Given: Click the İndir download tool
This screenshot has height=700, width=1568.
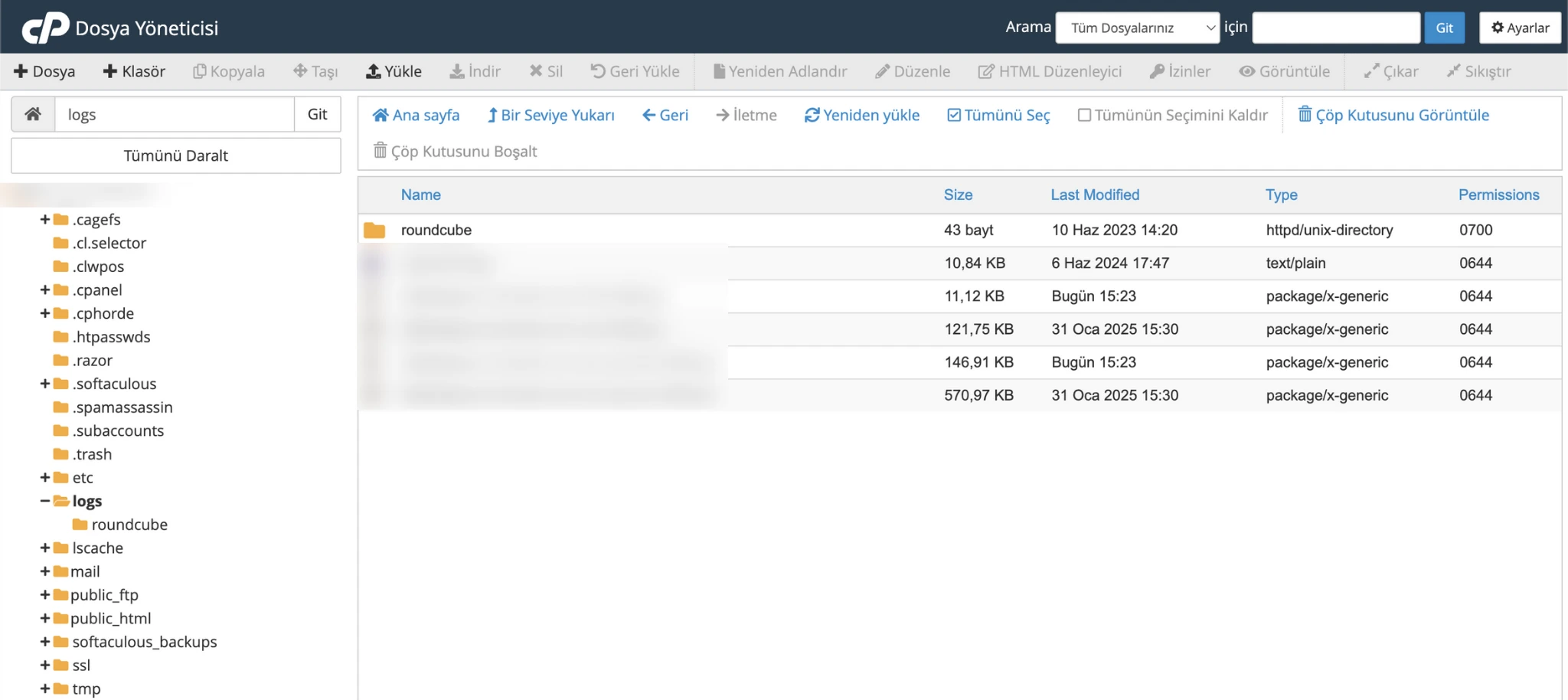Looking at the screenshot, I should pyautogui.click(x=475, y=71).
